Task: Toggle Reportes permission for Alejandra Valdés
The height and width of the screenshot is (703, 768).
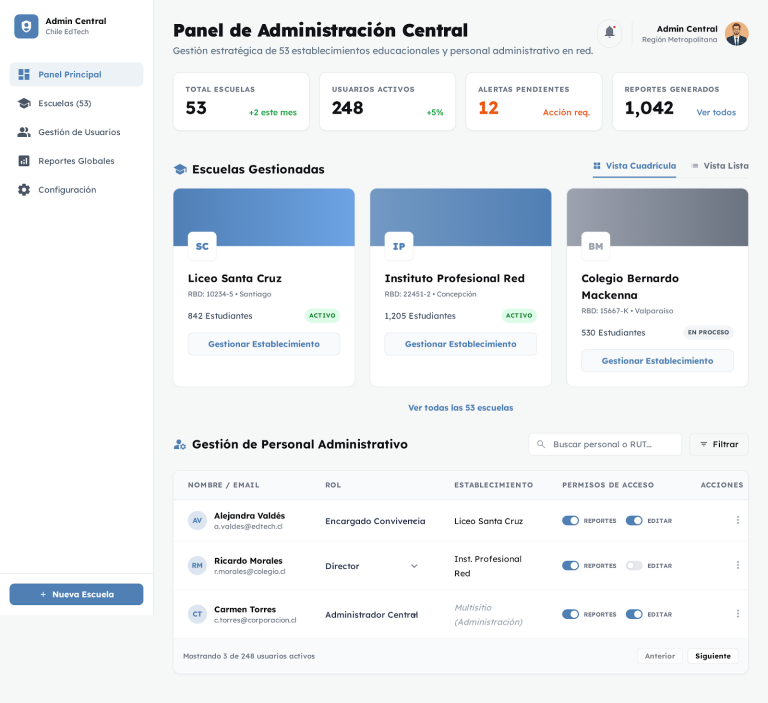Action: click(x=570, y=520)
